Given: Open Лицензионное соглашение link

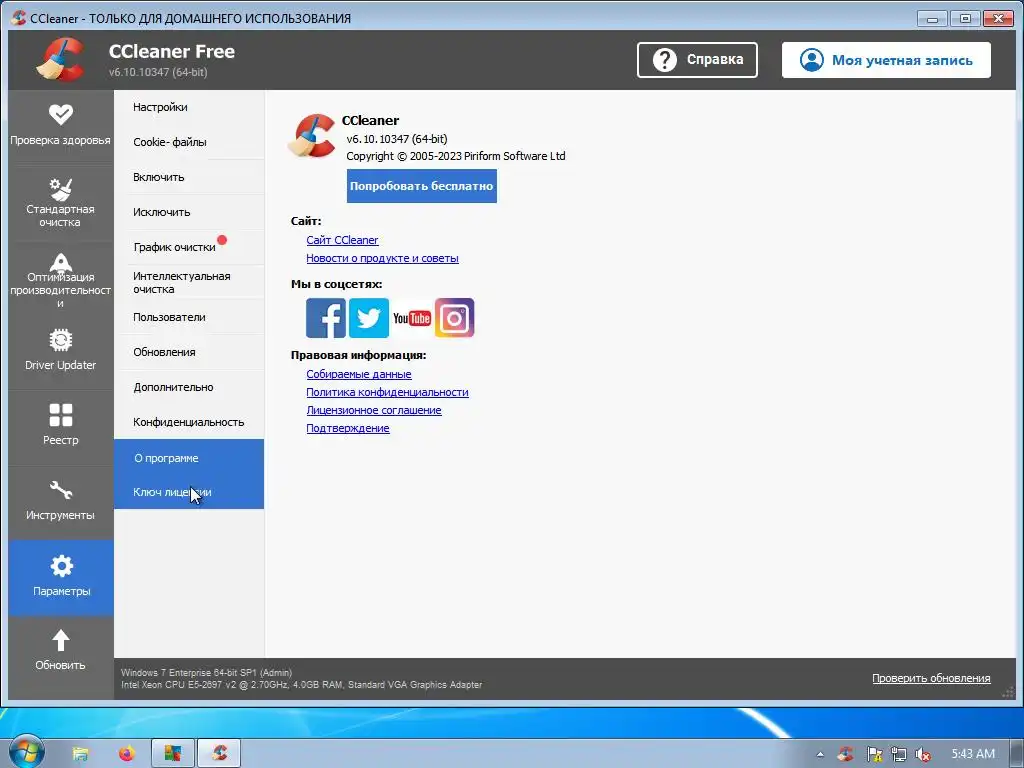Looking at the screenshot, I should [x=374, y=410].
